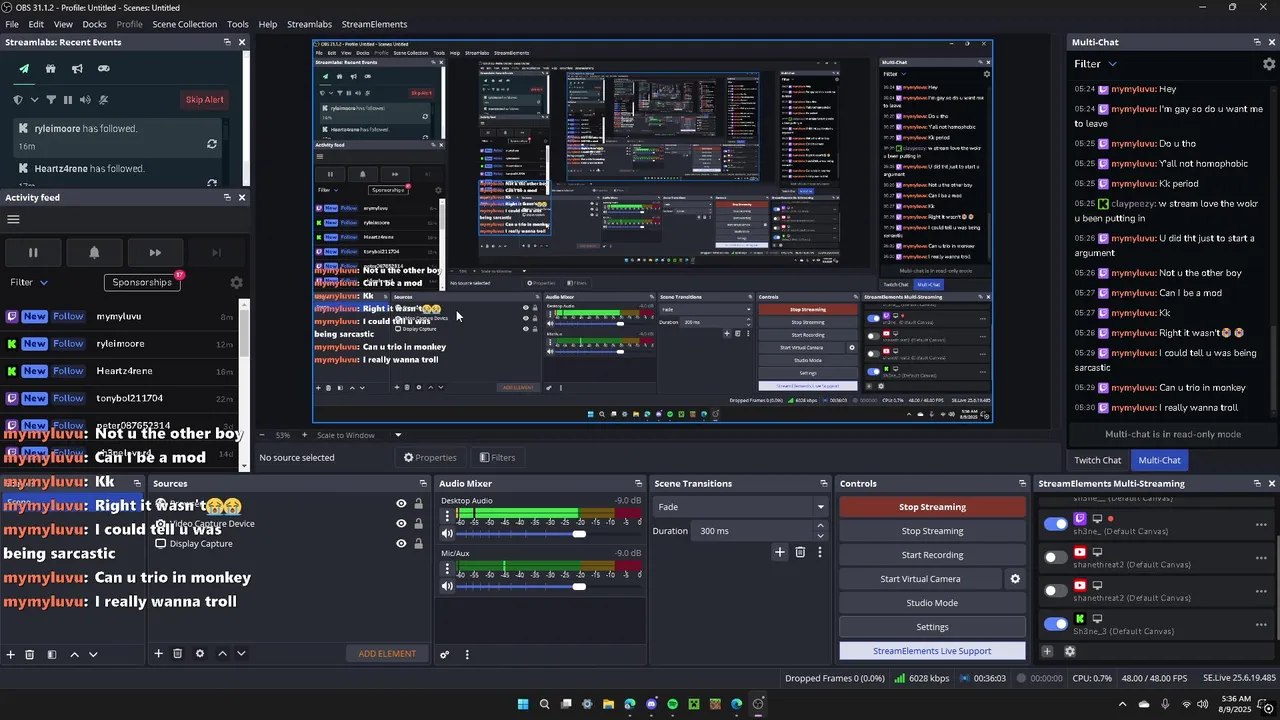
Task: Open advanced audio properties gears icon
Action: point(445,655)
